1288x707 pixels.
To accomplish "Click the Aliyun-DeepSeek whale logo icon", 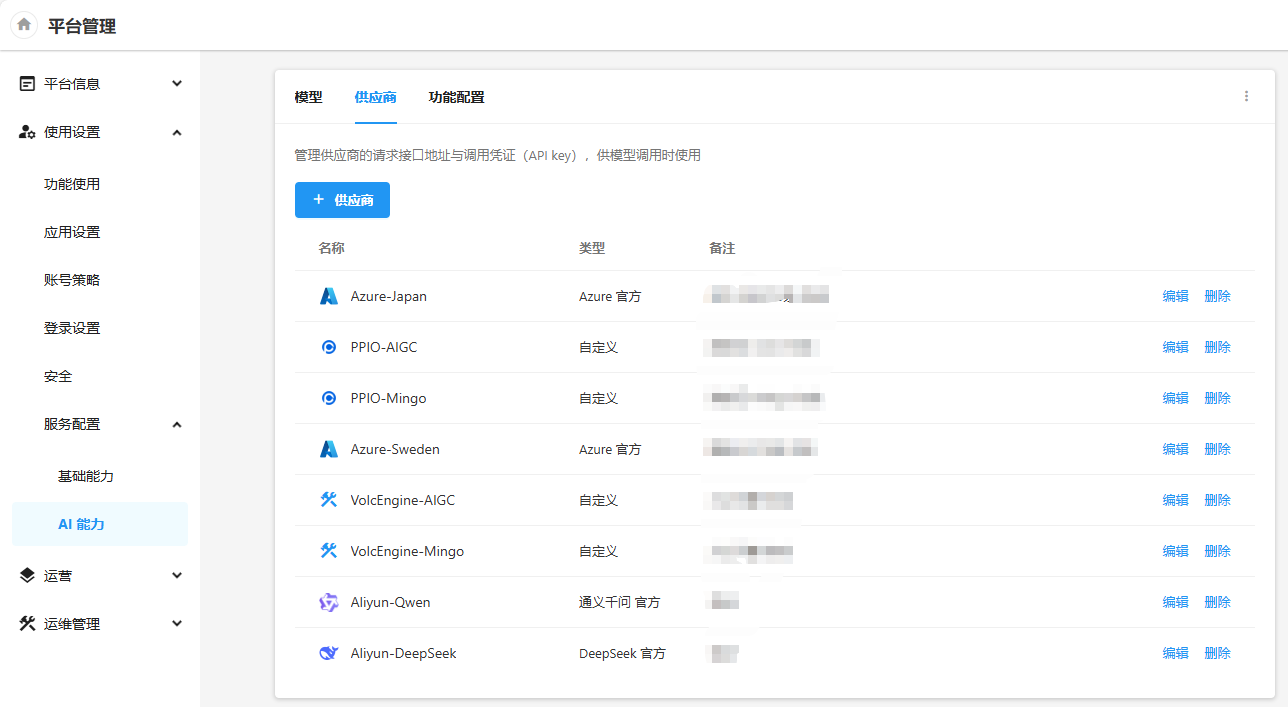I will click(329, 653).
